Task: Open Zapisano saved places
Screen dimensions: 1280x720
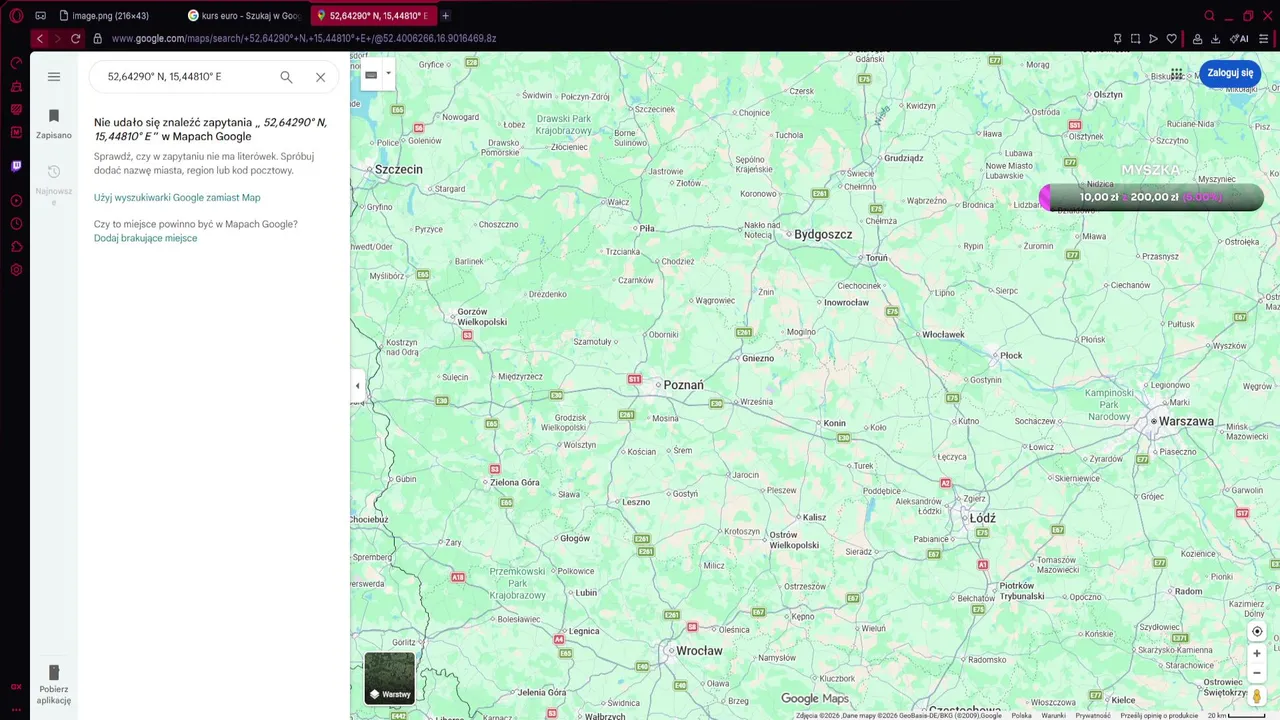Action: coord(54,124)
